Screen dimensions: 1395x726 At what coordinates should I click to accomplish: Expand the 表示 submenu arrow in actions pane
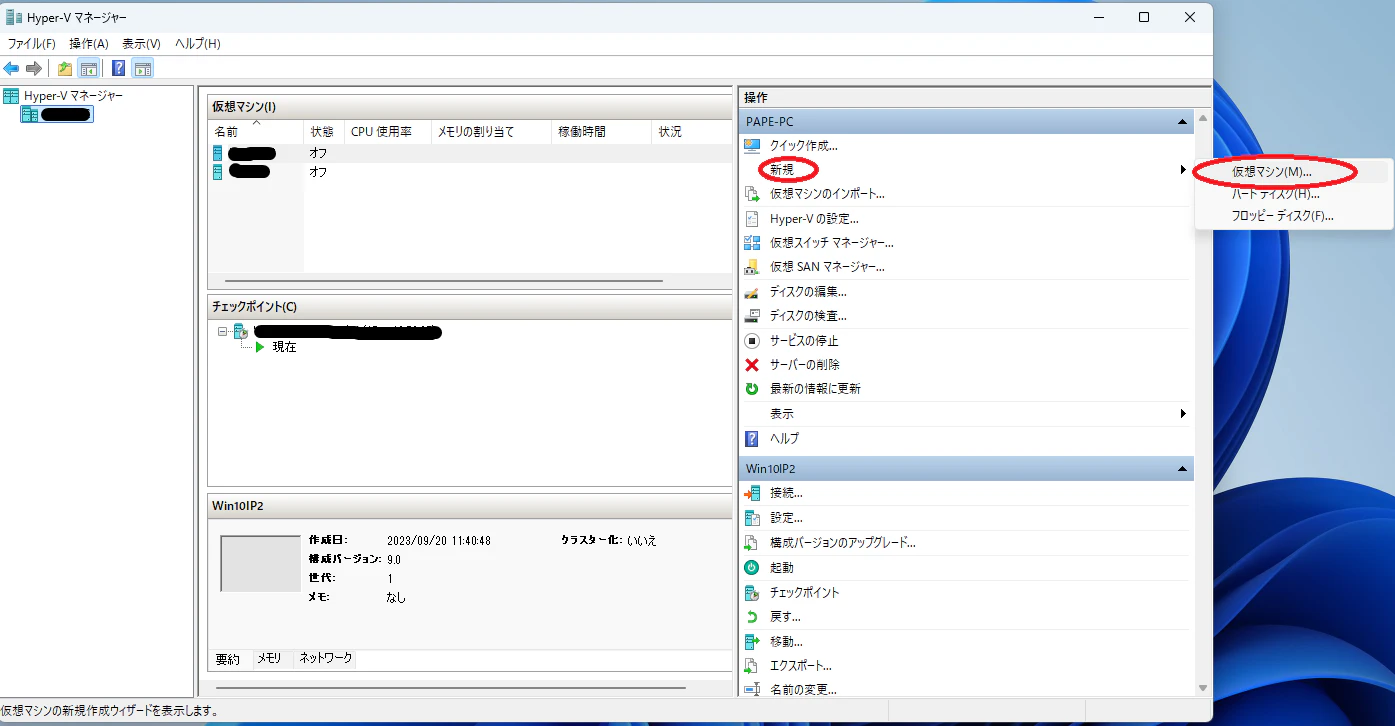pos(1184,413)
